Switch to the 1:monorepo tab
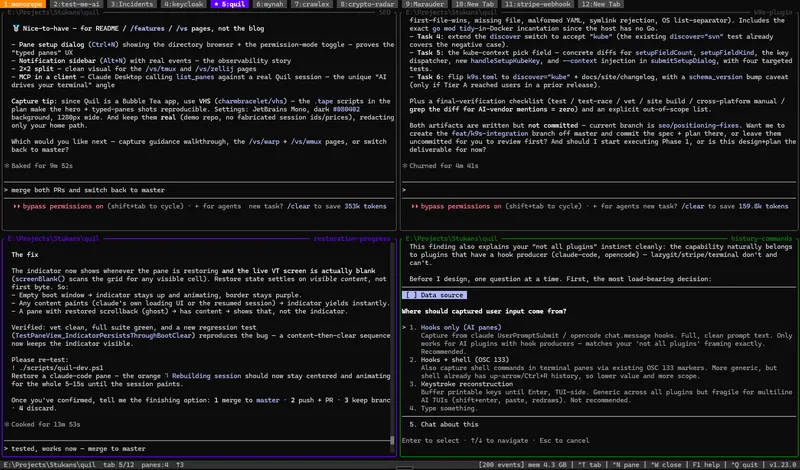800x470 pixels. click(24, 4)
